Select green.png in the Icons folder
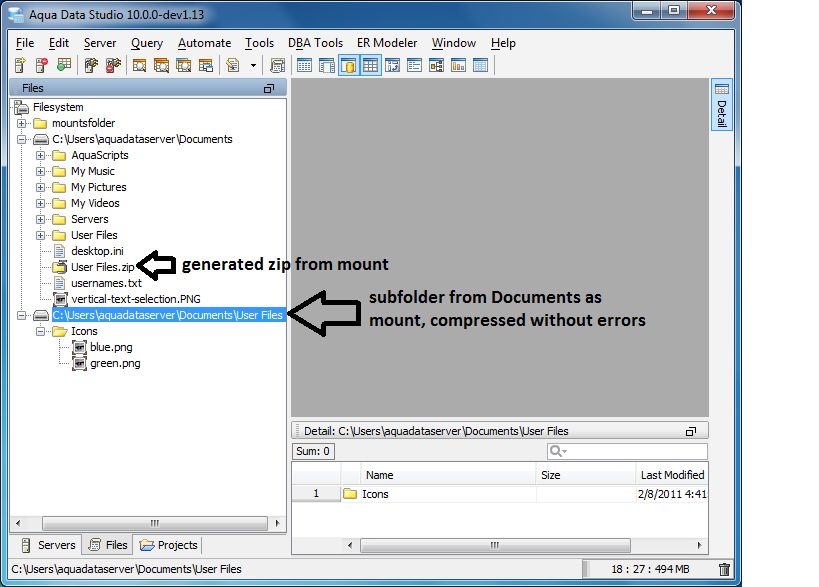This screenshot has width=819, height=587. (x=115, y=363)
